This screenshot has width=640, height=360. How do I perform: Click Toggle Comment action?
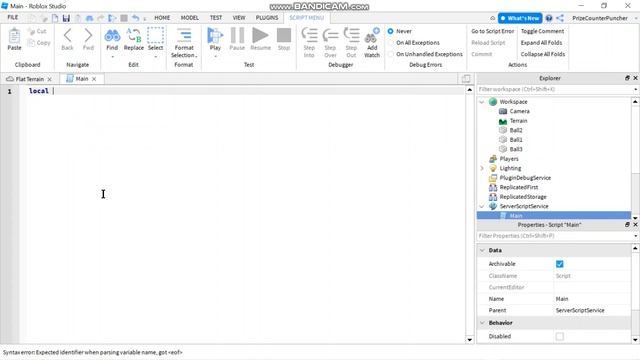(x=542, y=31)
